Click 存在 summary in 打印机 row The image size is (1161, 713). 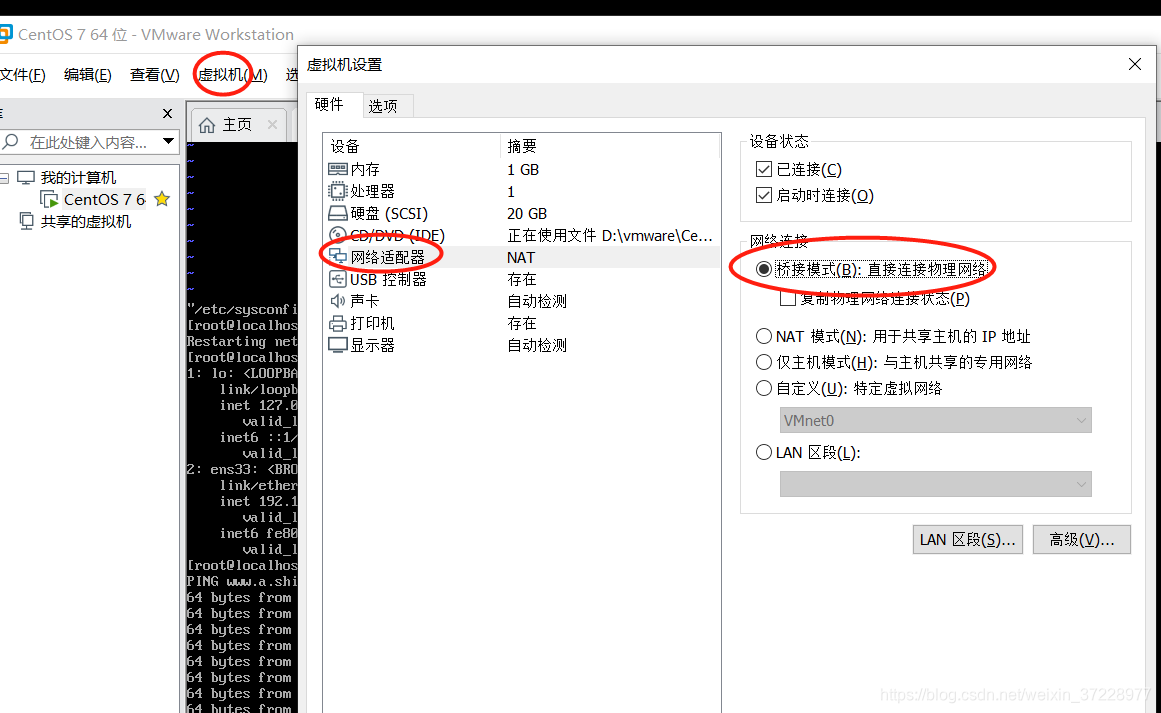[x=522, y=323]
